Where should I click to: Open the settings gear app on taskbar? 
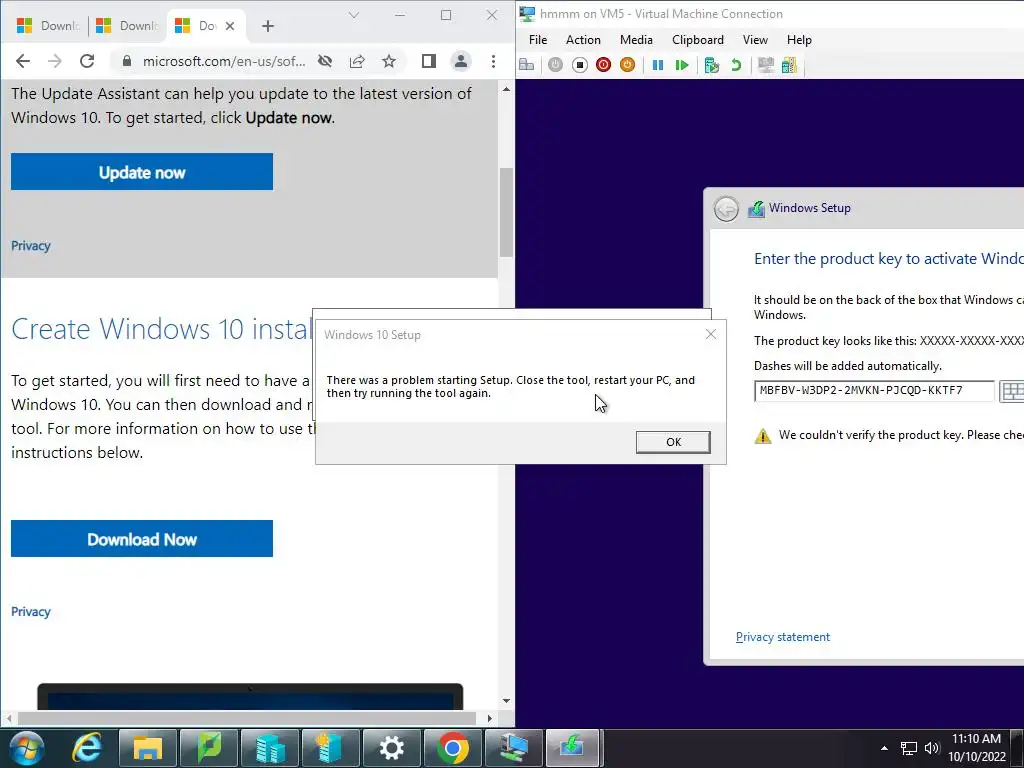[x=392, y=748]
